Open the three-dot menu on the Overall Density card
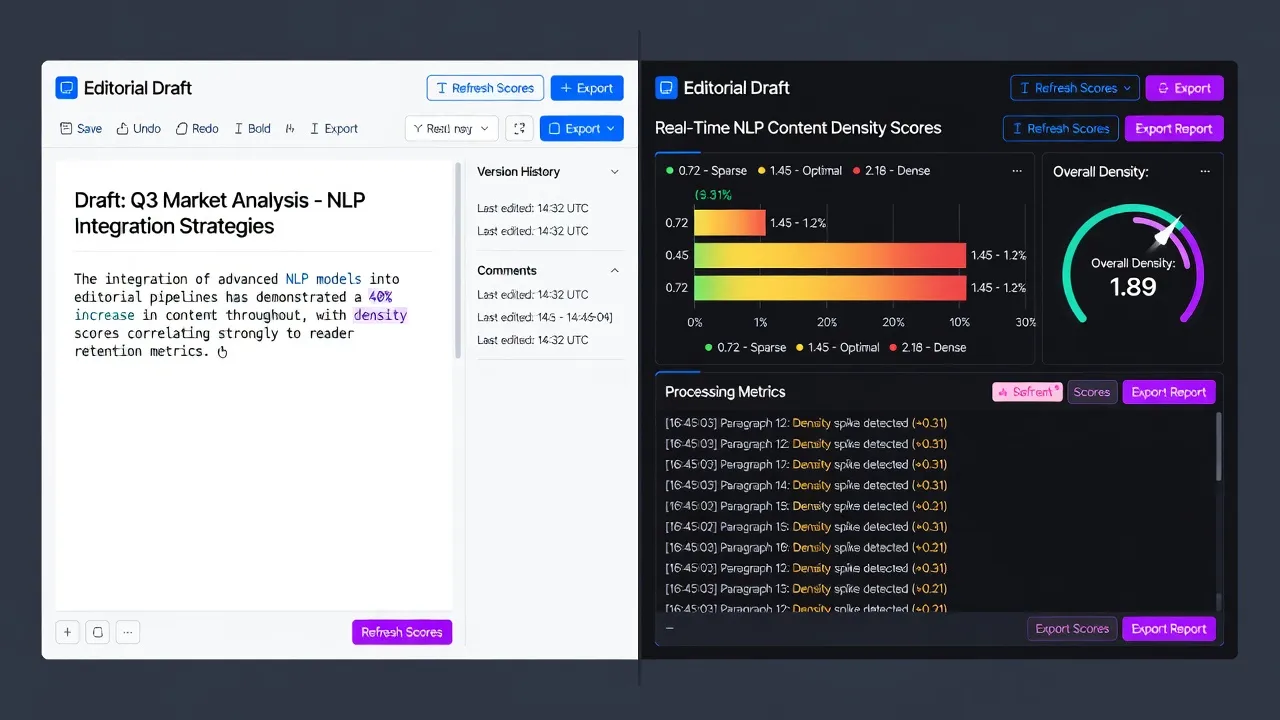This screenshot has width=1280, height=720. click(x=1205, y=172)
